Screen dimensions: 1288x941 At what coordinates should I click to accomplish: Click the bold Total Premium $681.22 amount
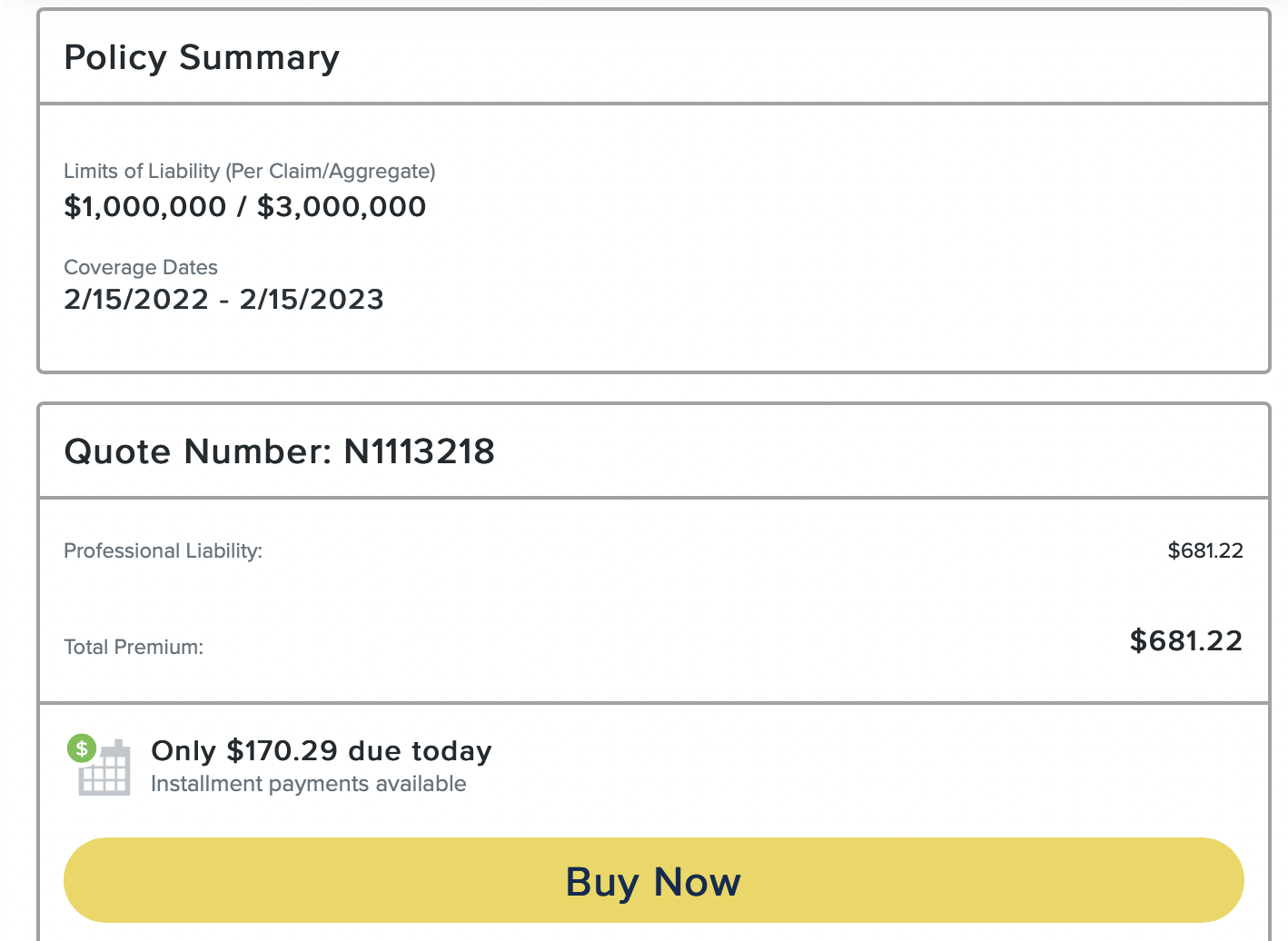1185,641
